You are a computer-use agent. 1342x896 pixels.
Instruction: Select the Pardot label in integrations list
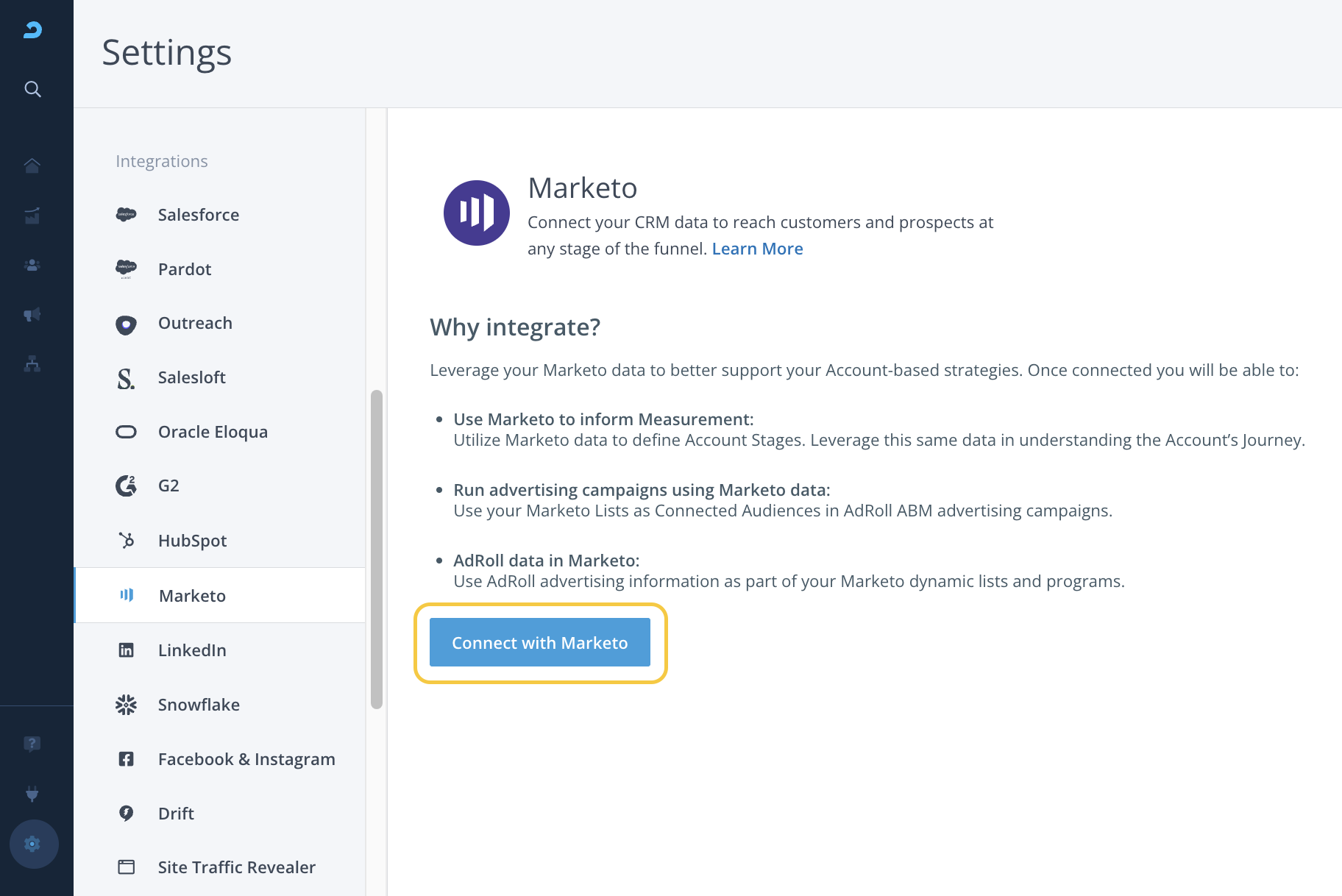point(185,269)
